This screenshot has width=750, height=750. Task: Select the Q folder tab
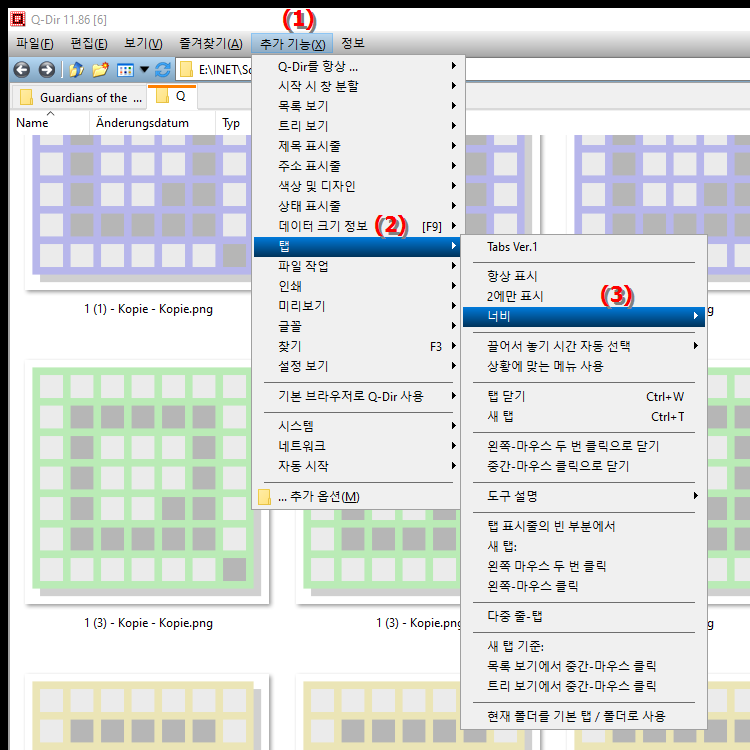[172, 97]
